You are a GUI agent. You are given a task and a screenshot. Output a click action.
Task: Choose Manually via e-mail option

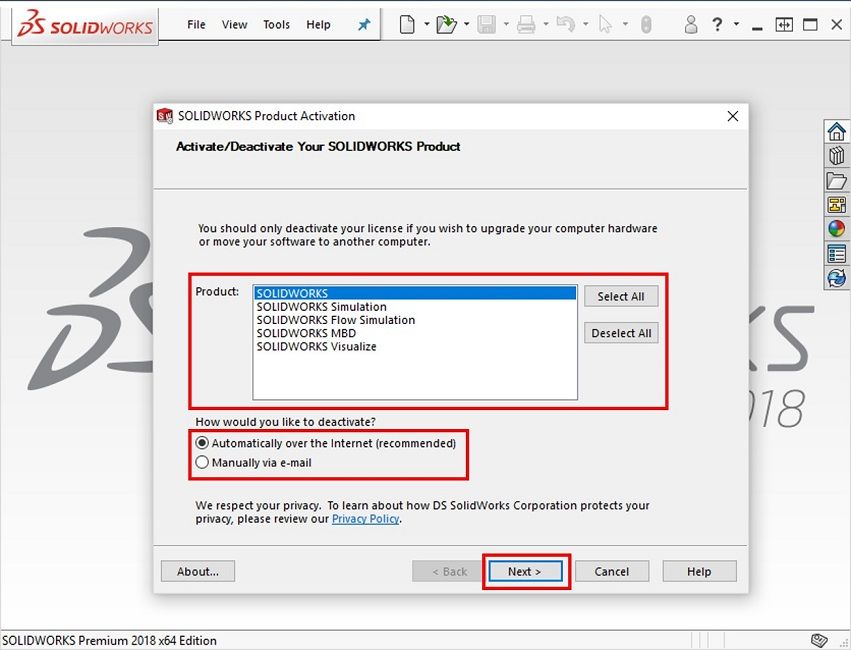click(x=203, y=463)
